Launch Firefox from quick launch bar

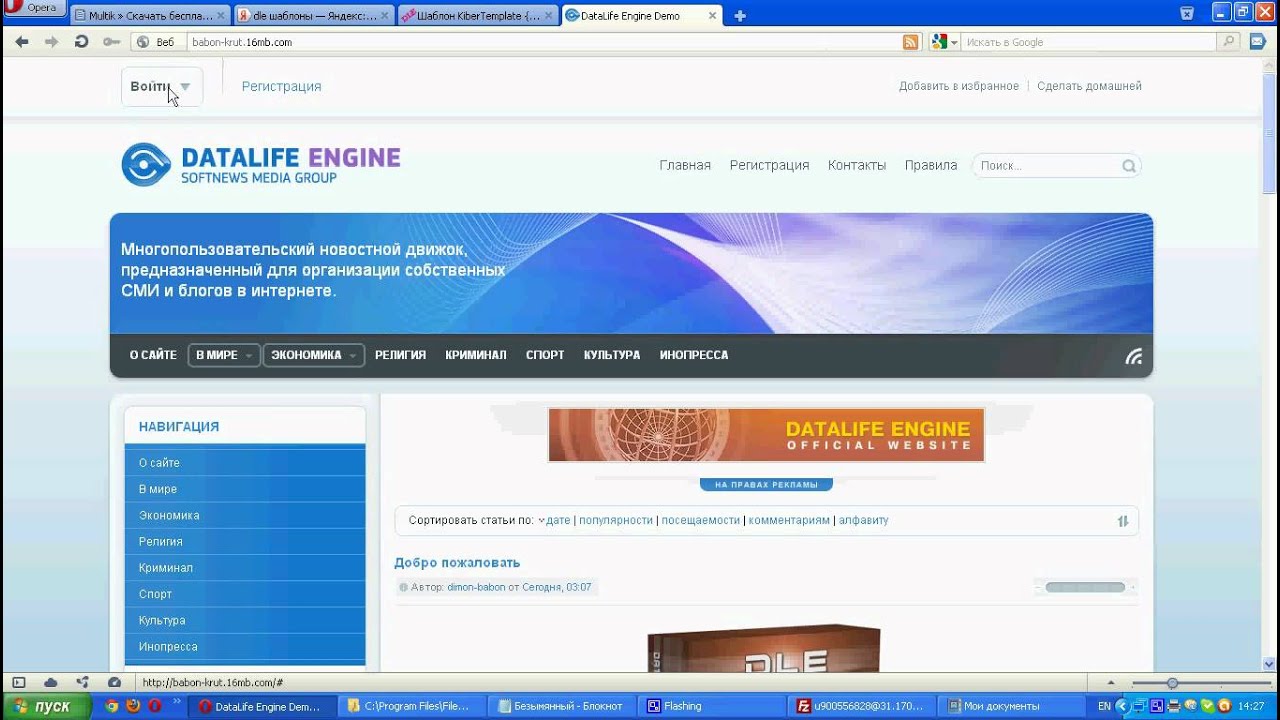tap(133, 706)
